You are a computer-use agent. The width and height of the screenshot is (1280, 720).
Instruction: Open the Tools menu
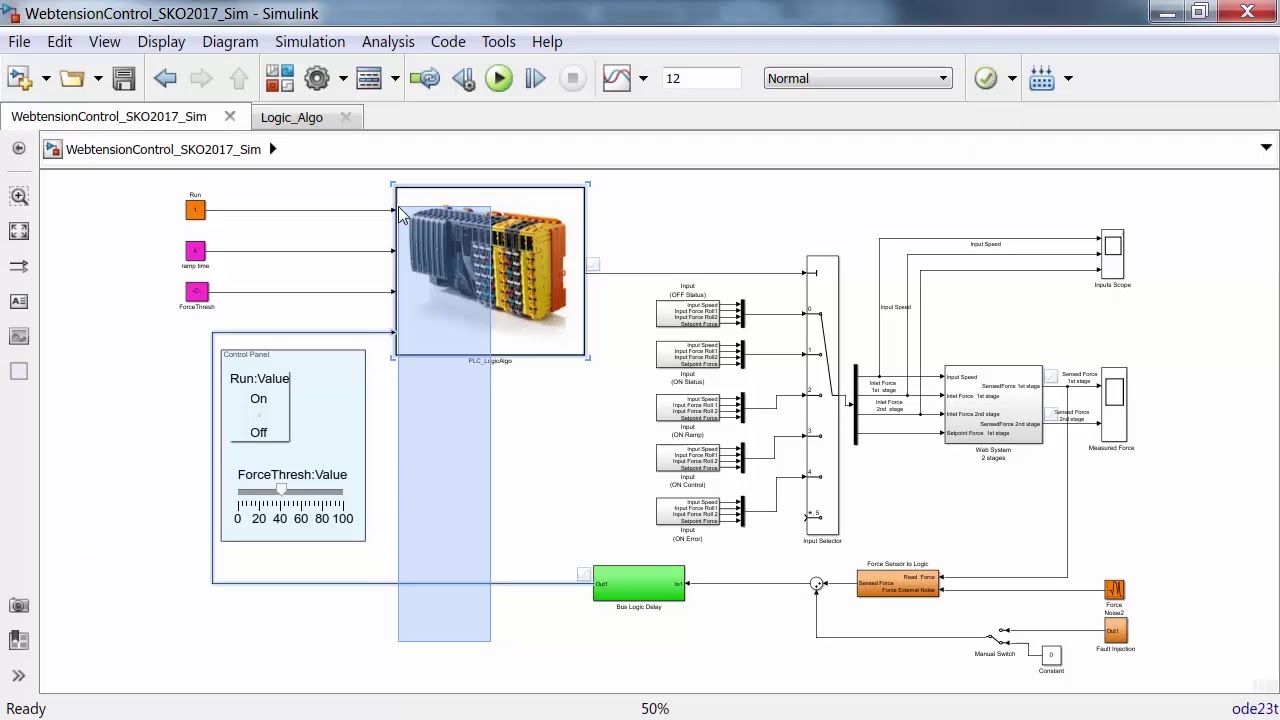pos(498,42)
